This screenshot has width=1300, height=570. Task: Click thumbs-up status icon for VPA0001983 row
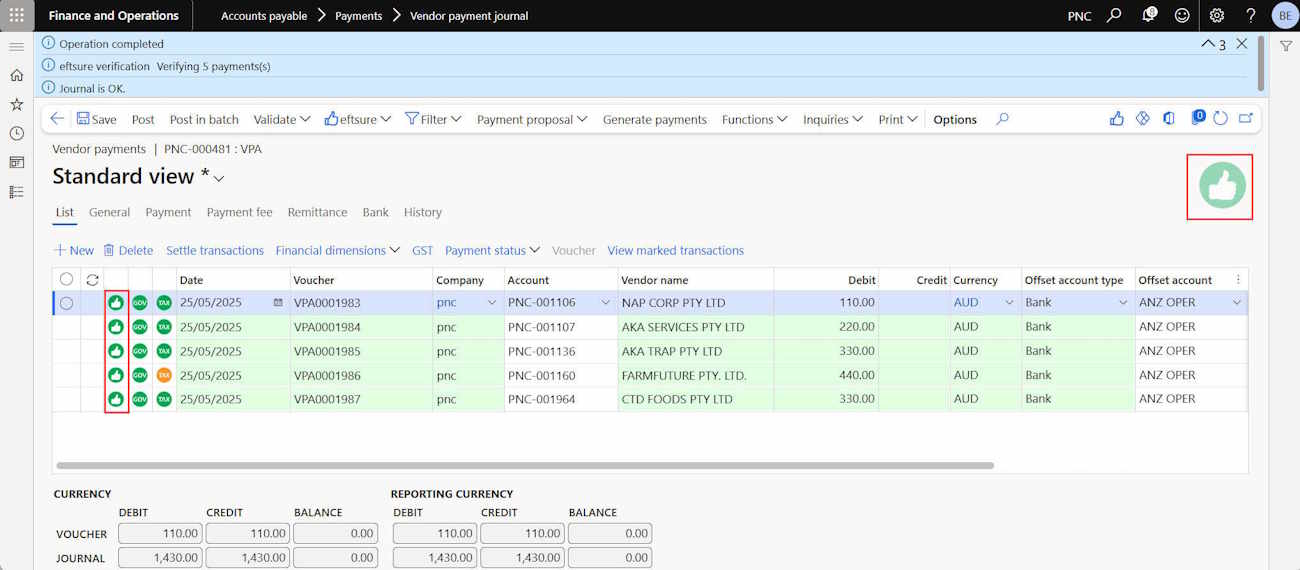116,302
